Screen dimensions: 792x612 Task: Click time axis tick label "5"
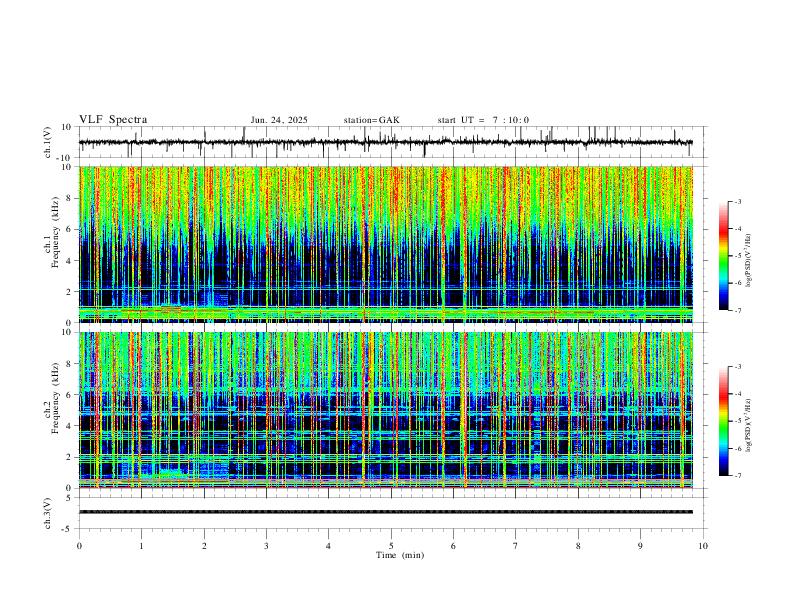tap(391, 546)
